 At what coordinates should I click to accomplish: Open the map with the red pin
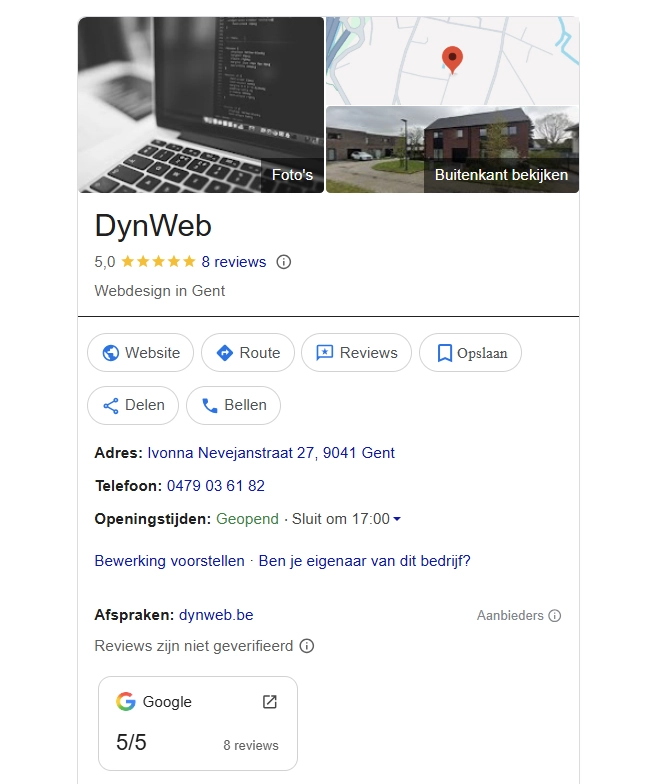452,60
